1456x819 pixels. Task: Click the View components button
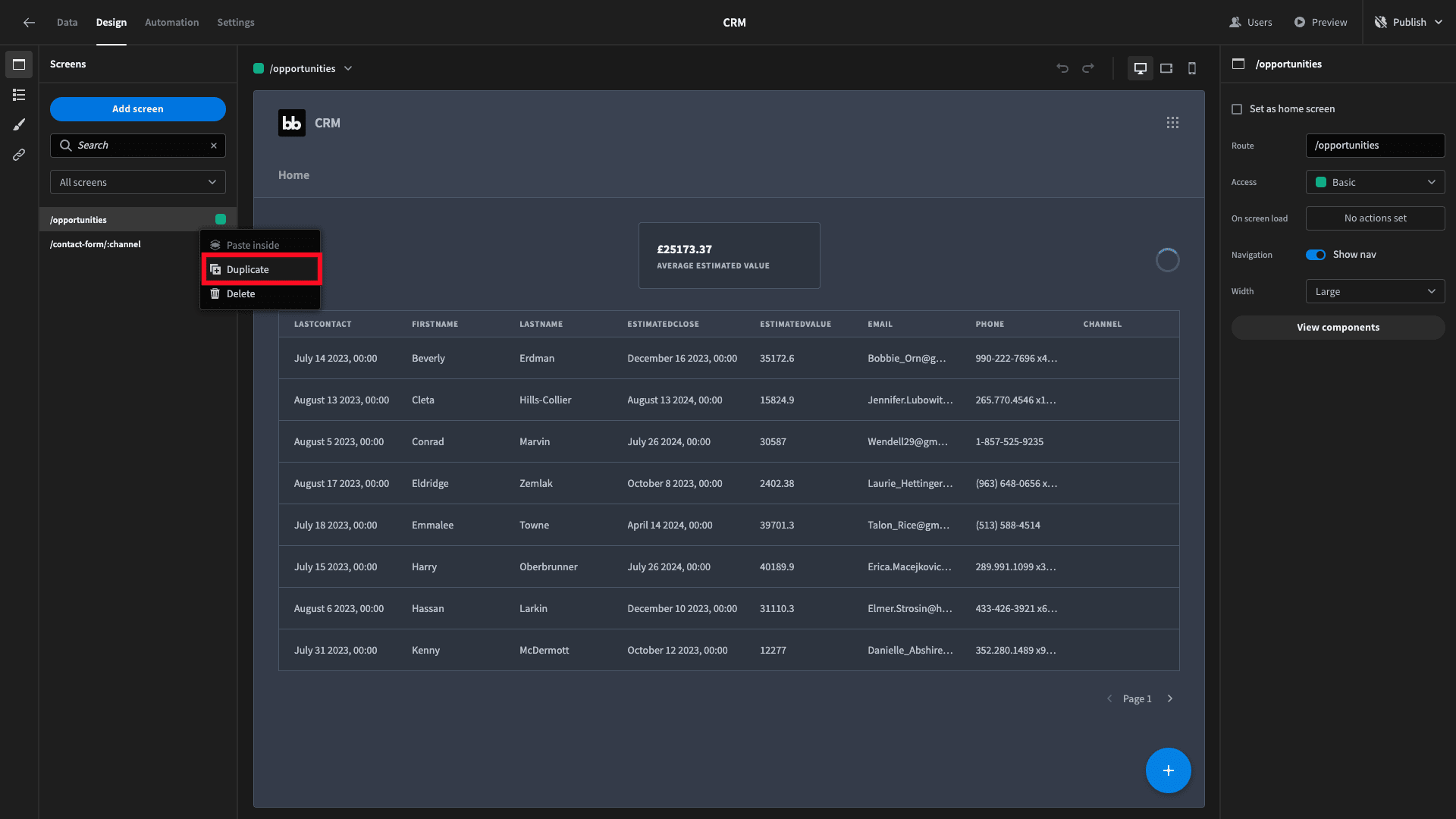click(x=1338, y=328)
